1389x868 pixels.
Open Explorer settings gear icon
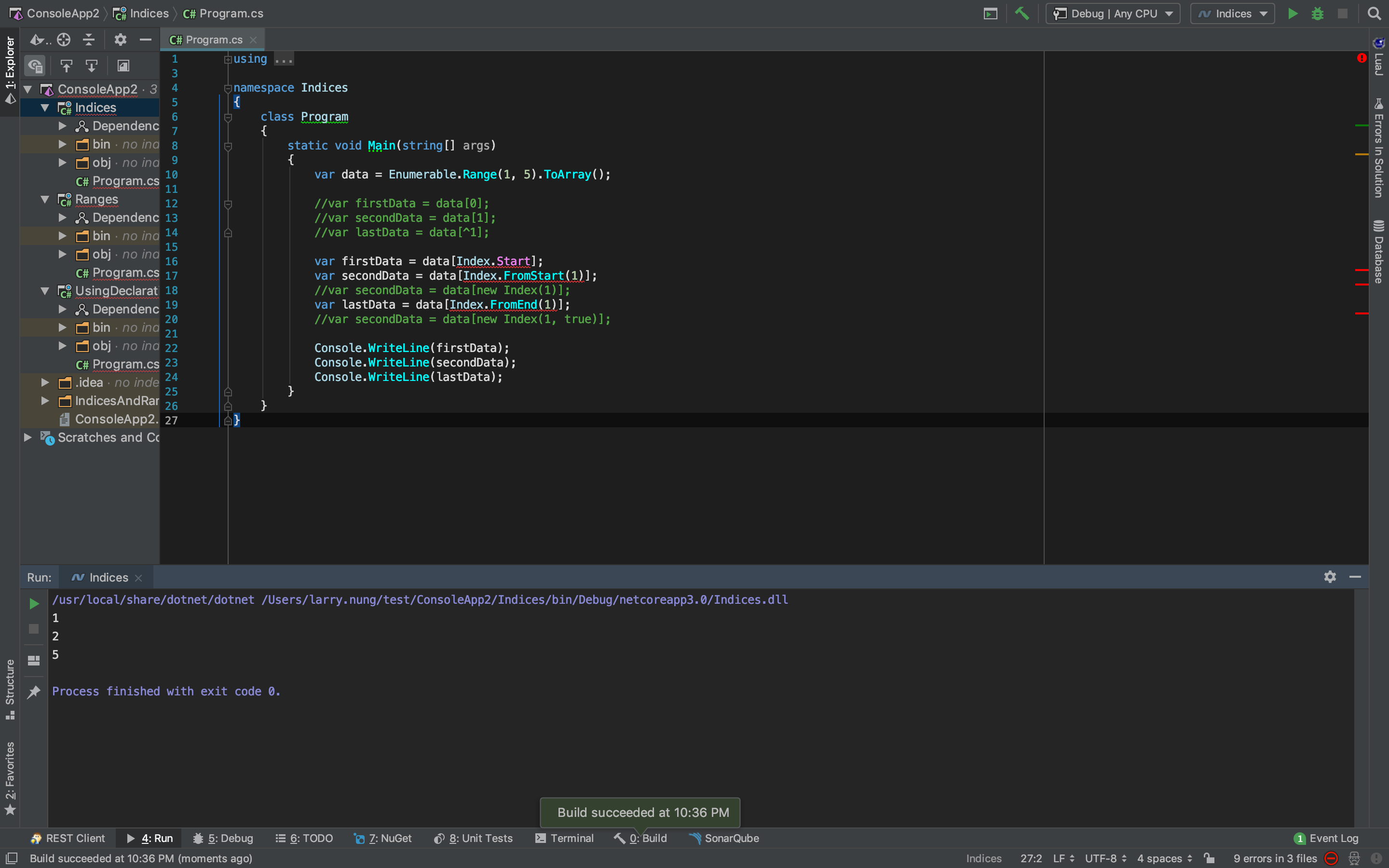click(x=120, y=40)
